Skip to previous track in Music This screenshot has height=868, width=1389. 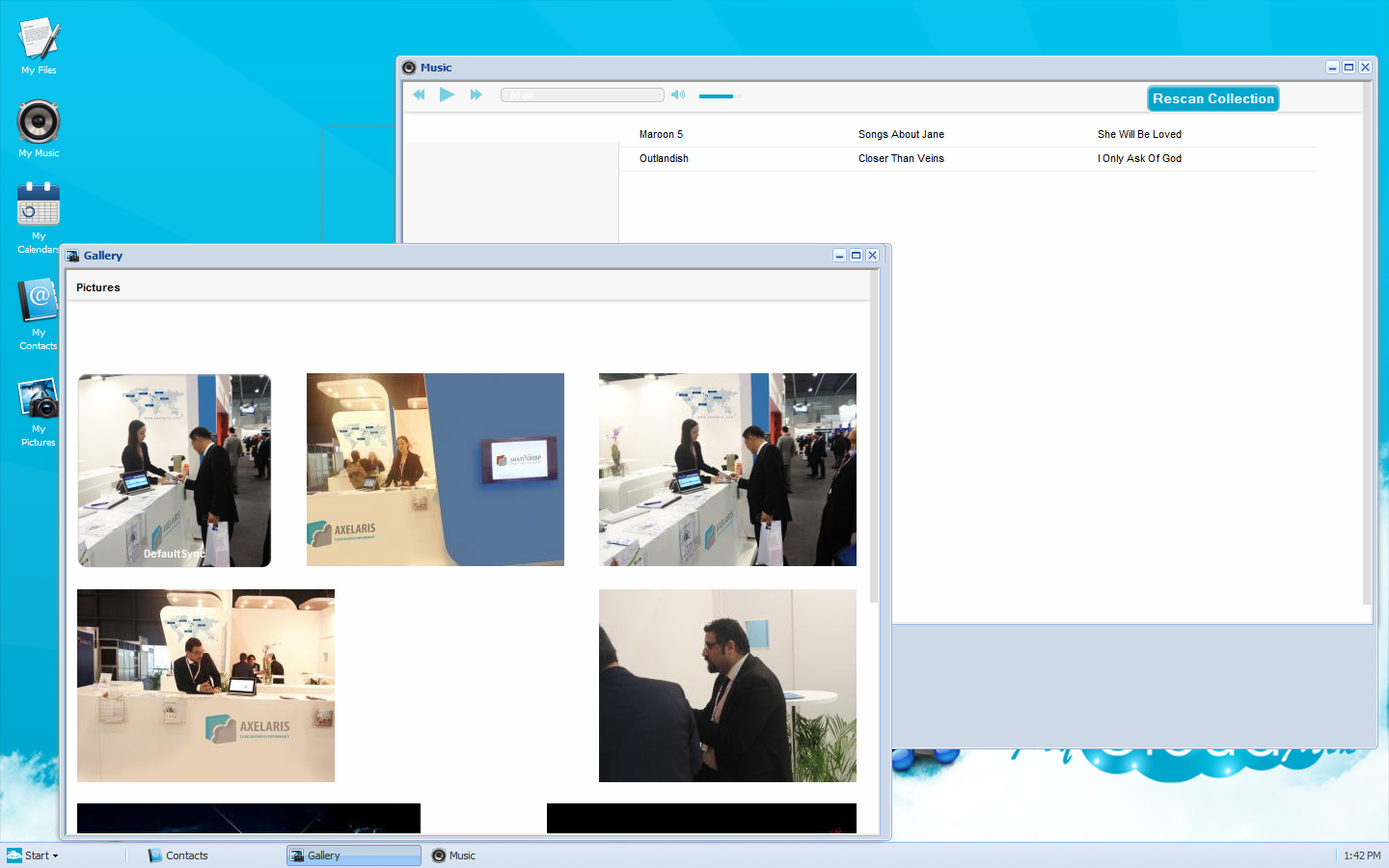[x=419, y=95]
